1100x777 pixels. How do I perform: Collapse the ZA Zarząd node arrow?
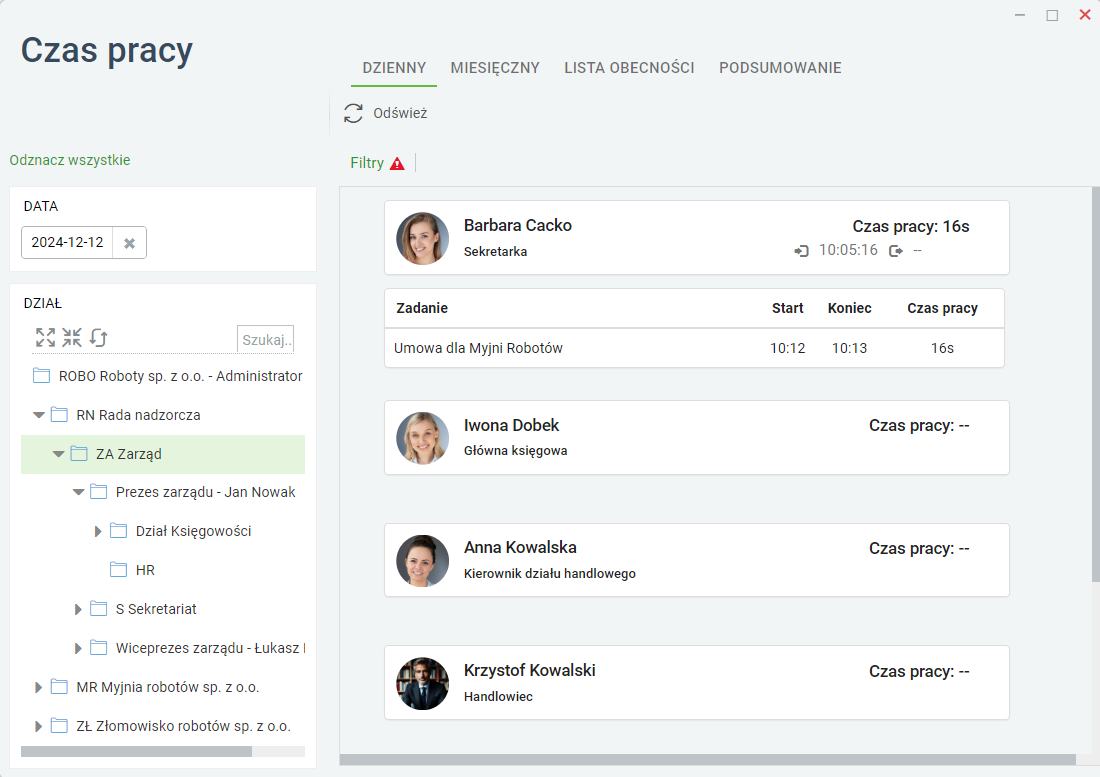(59, 454)
